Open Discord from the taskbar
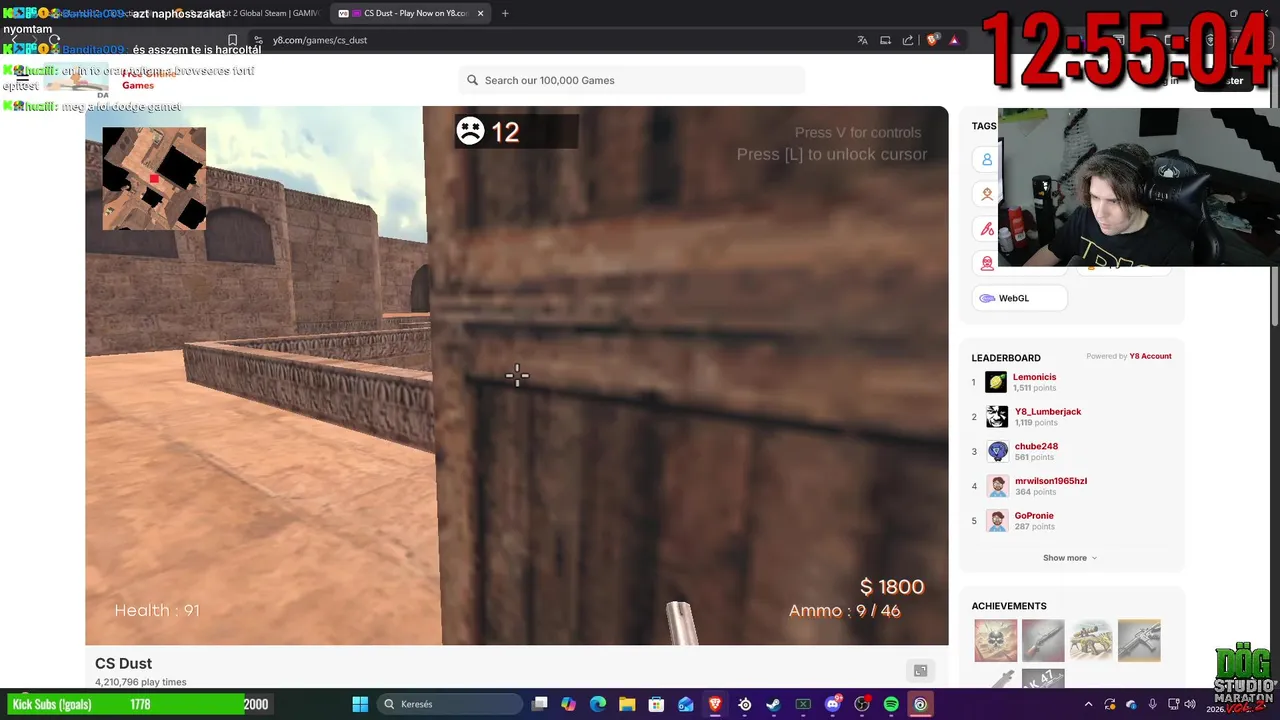This screenshot has height=720, width=1280. point(833,704)
